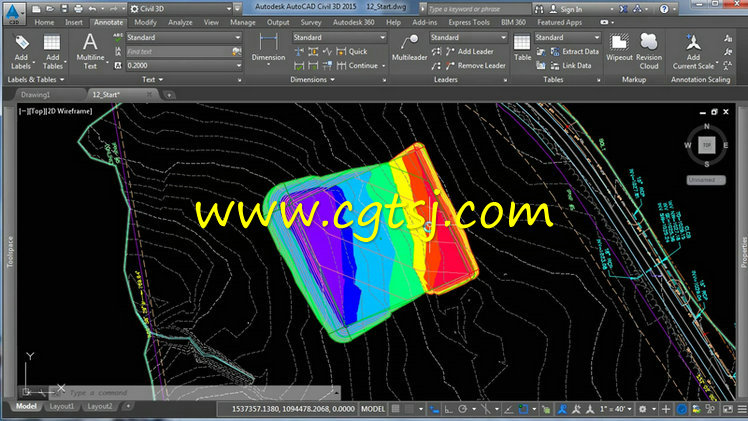Open the Civil 3D workspace dropdown

coord(180,9)
